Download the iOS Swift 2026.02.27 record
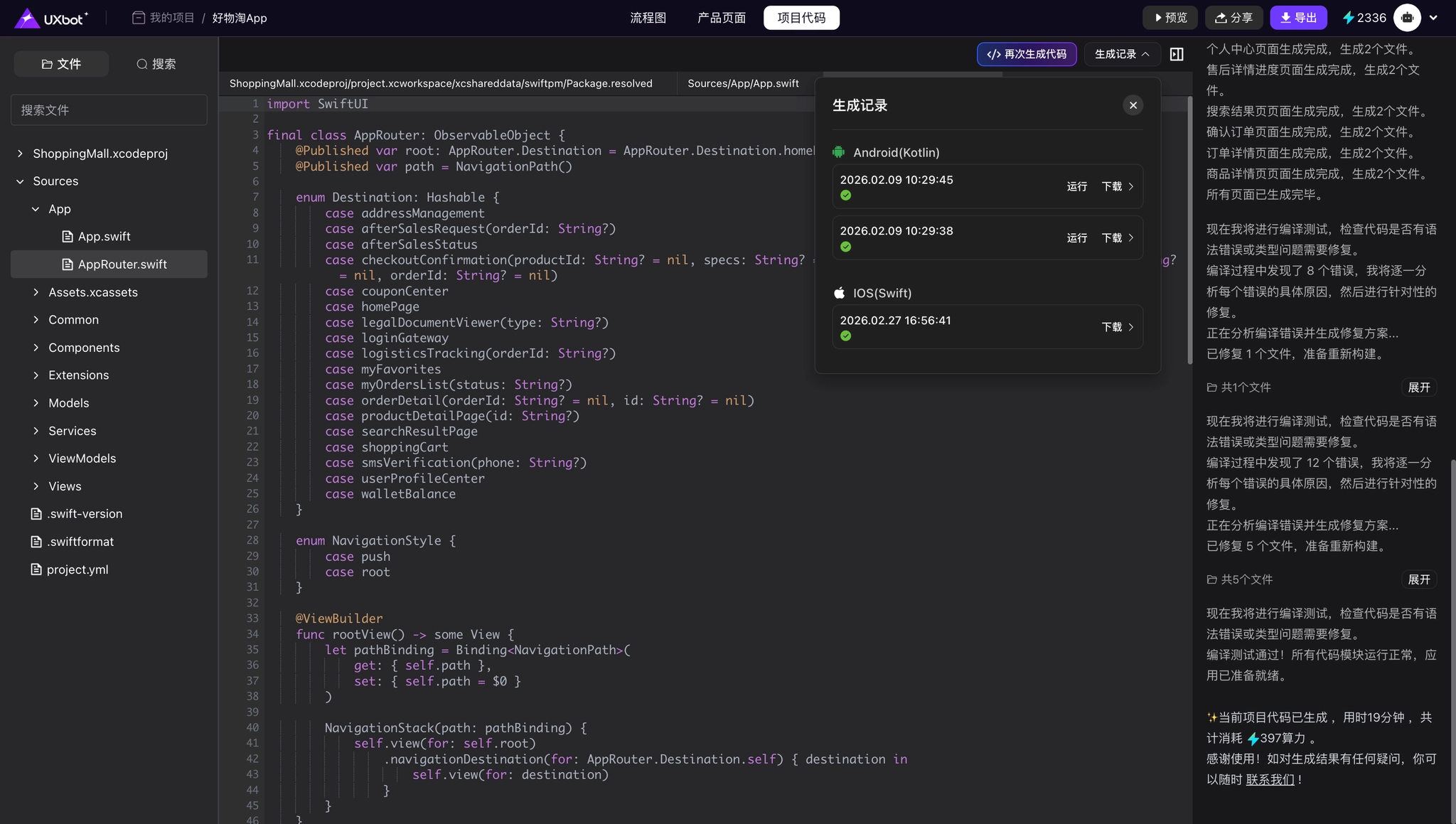1456x824 pixels. [x=1112, y=327]
